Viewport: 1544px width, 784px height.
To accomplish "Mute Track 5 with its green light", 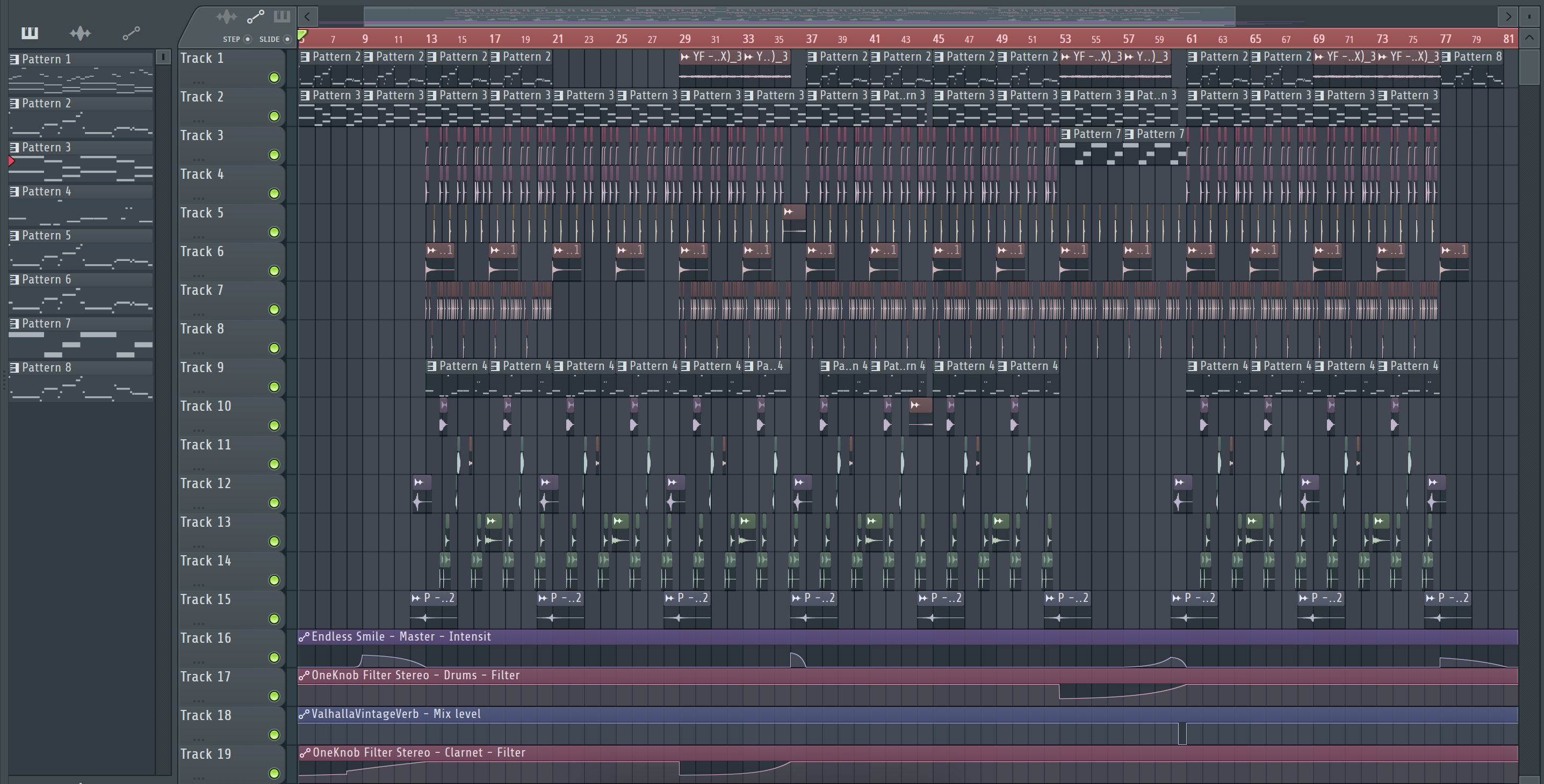I will coord(274,233).
